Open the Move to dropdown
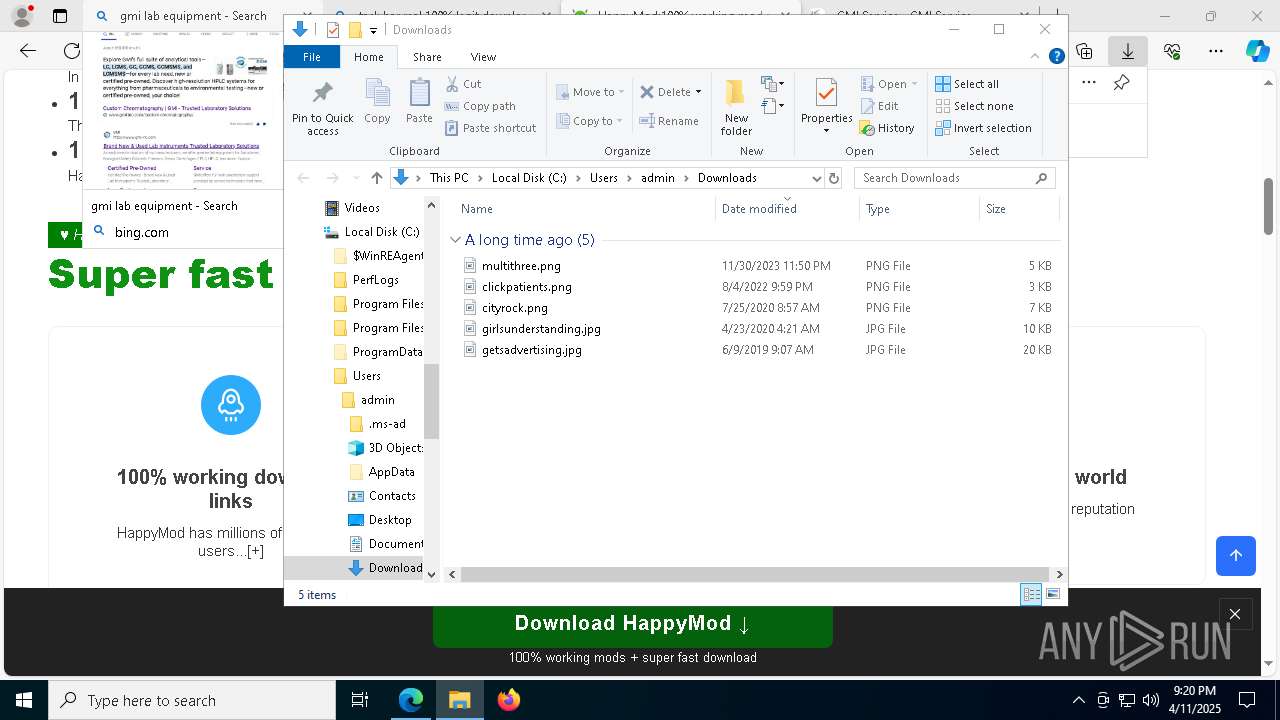Viewport: 1280px width, 720px height. click(590, 92)
